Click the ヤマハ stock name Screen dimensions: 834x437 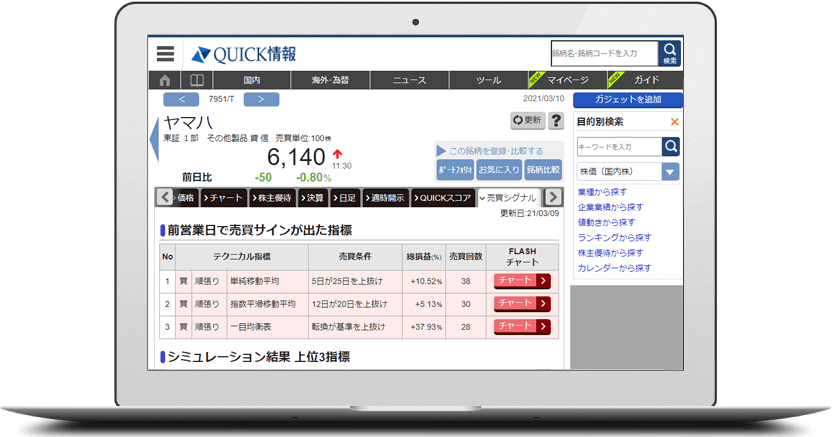(188, 123)
